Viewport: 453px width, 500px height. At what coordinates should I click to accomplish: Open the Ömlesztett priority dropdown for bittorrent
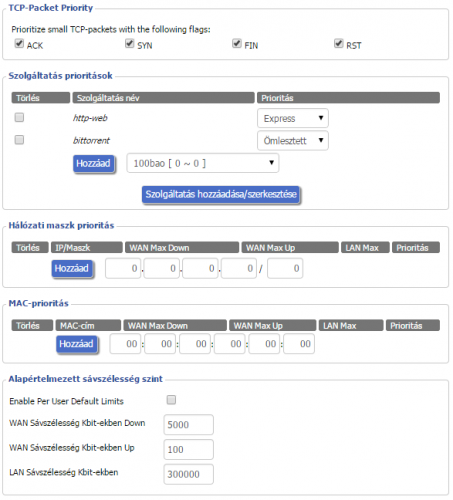pyautogui.click(x=293, y=141)
